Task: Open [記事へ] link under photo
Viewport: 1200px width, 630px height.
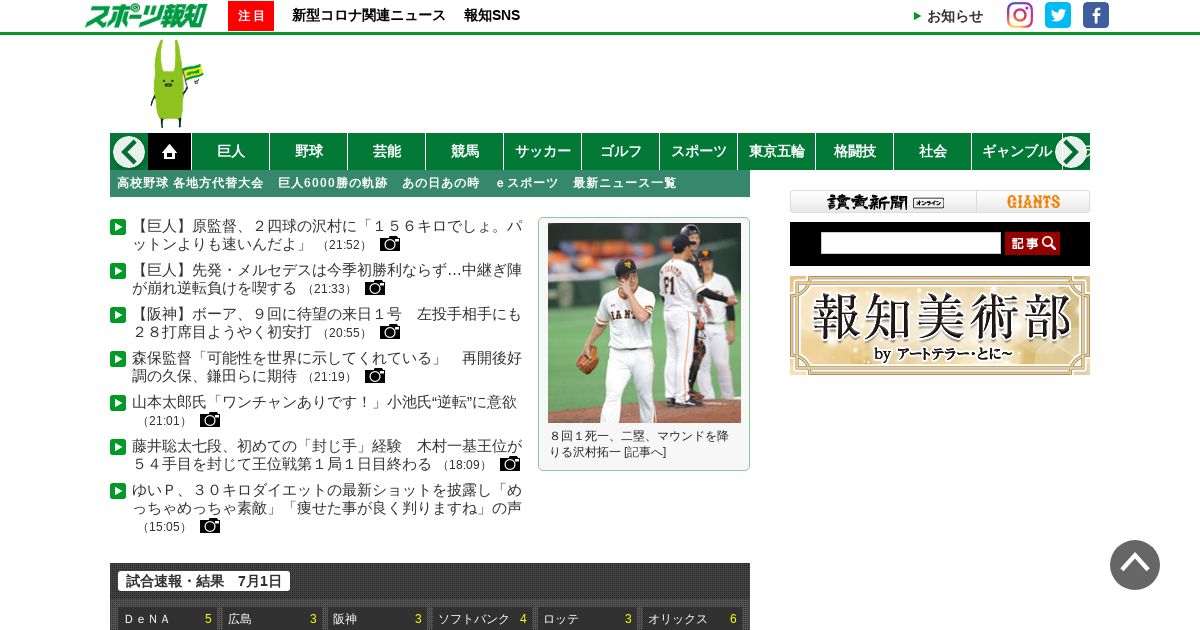Action: [644, 452]
